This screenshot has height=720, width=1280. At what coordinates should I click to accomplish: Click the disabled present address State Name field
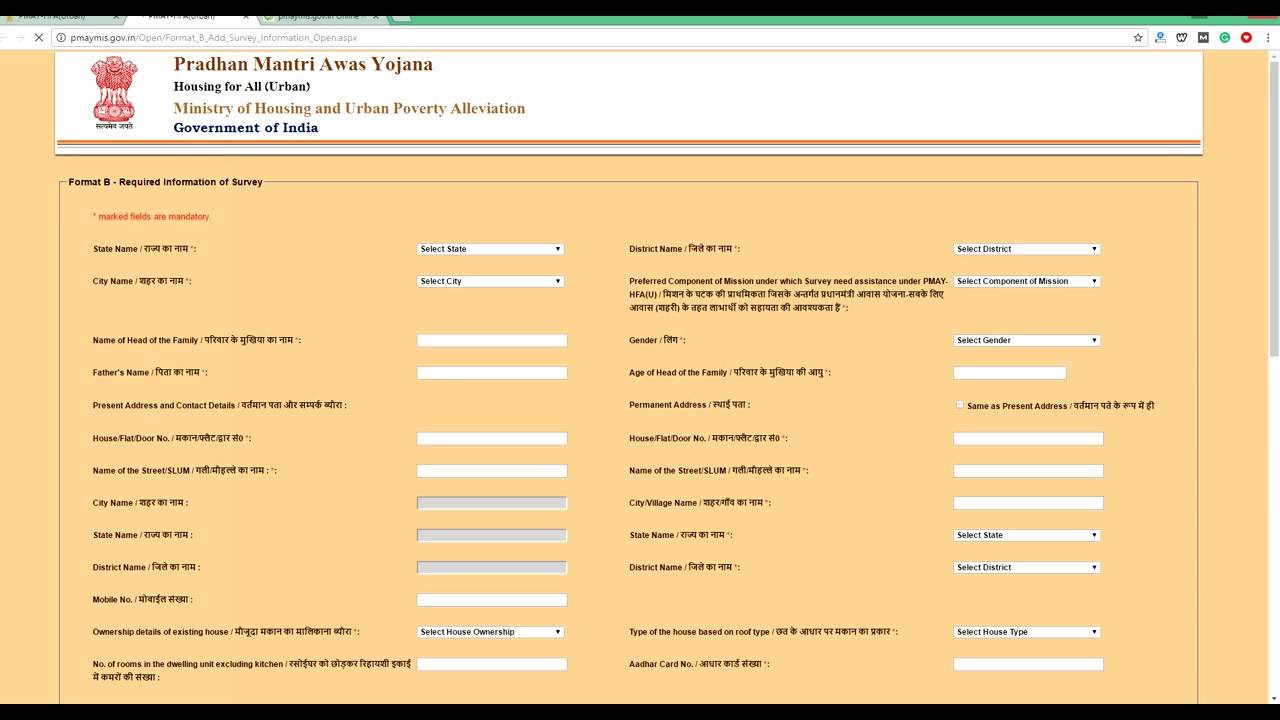point(492,535)
